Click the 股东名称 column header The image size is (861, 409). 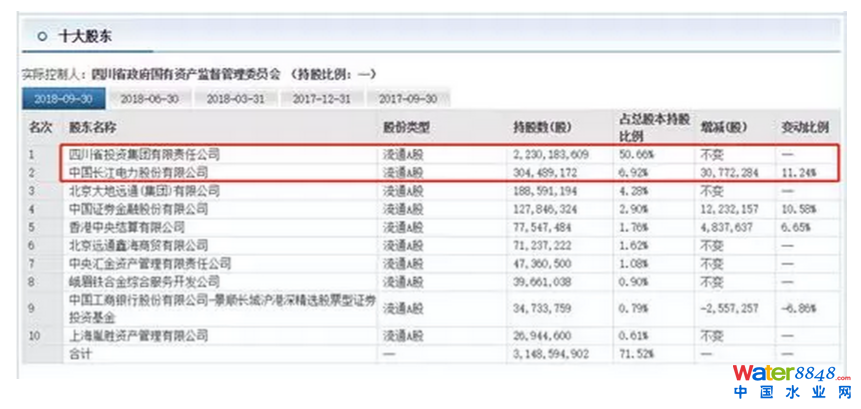92,127
